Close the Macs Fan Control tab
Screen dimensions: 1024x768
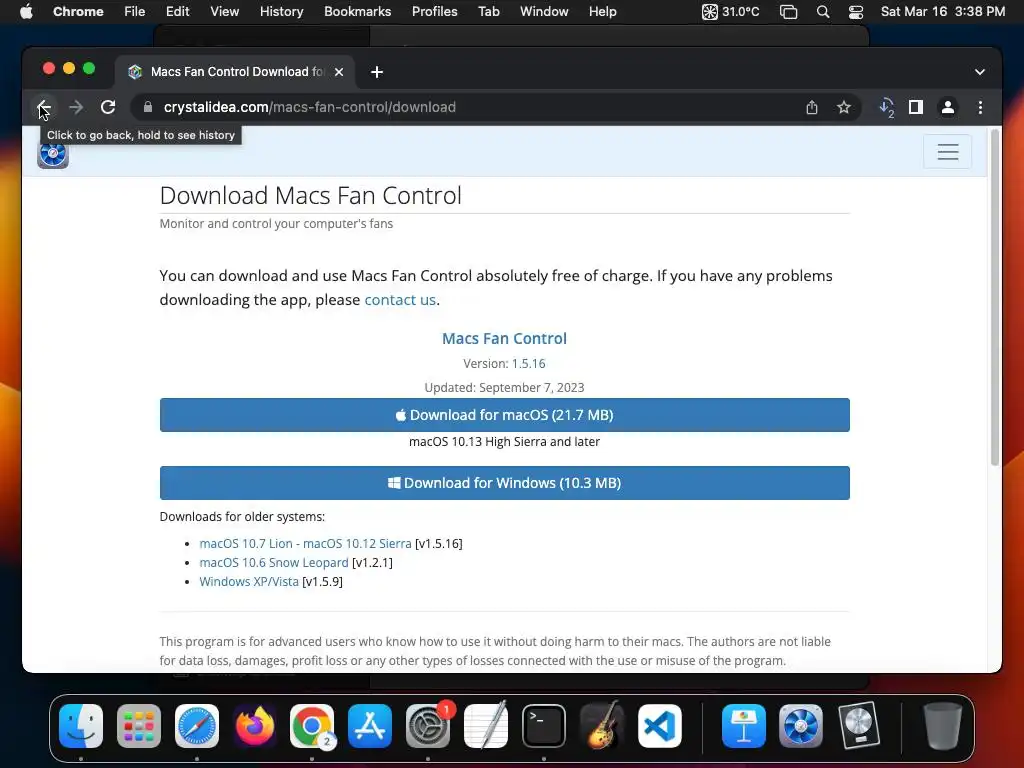click(339, 72)
